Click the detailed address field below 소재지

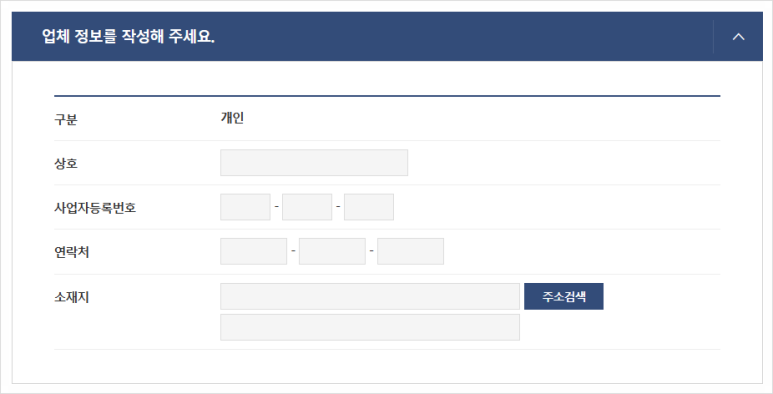coord(370,327)
